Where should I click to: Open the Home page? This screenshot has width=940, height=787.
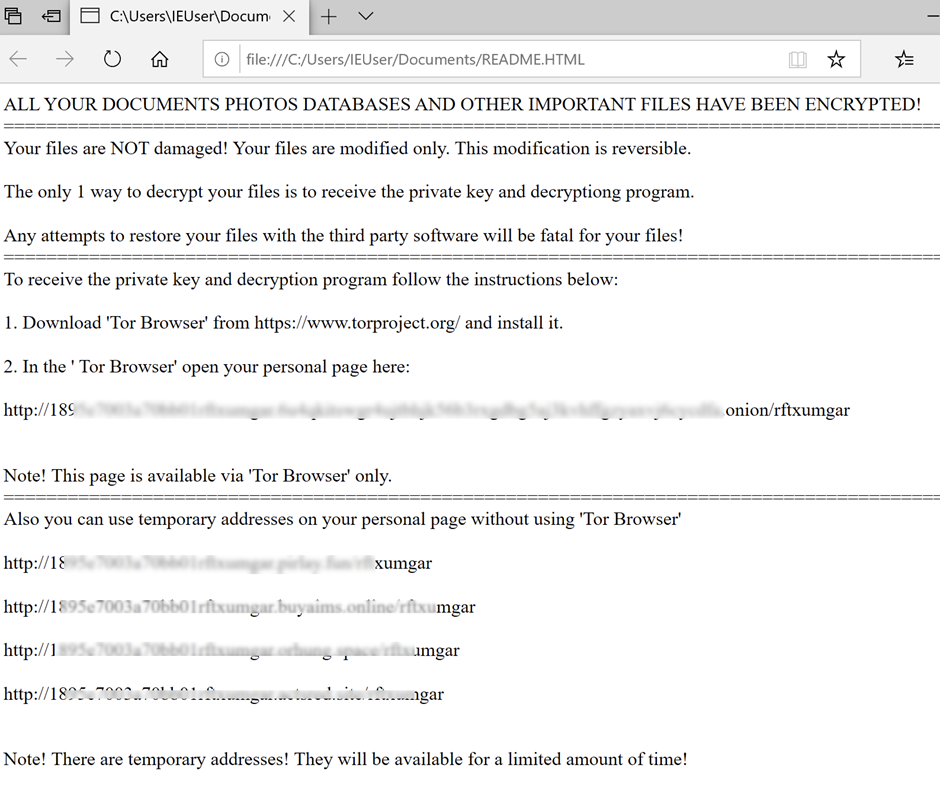159,59
